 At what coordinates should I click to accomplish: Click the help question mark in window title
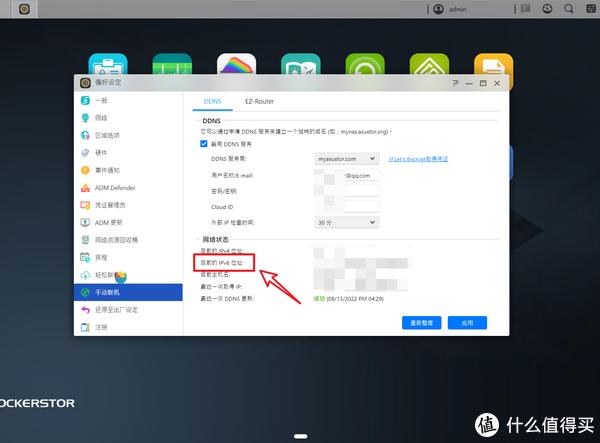455,83
